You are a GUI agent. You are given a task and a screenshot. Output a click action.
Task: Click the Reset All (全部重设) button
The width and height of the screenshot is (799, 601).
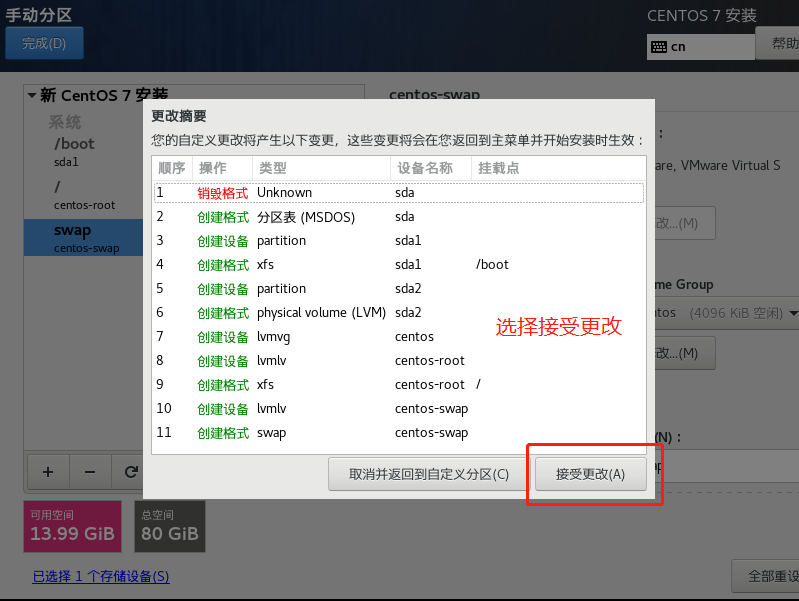pyautogui.click(x=766, y=576)
